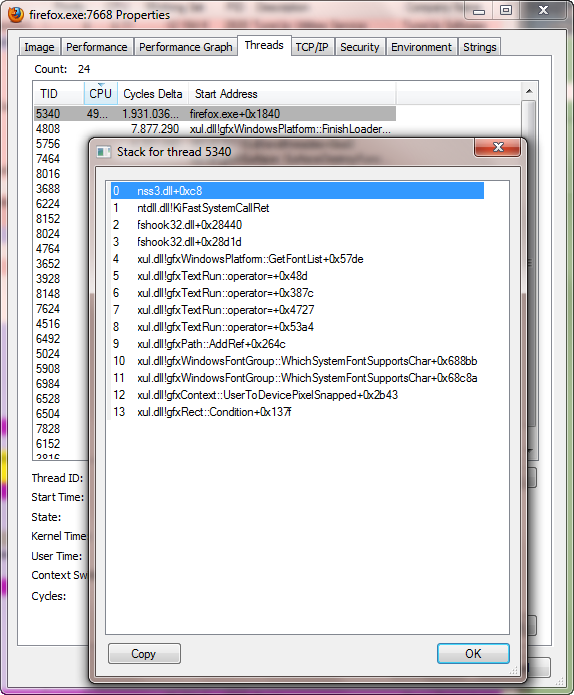Select thread 7624 in the list

tap(48, 309)
